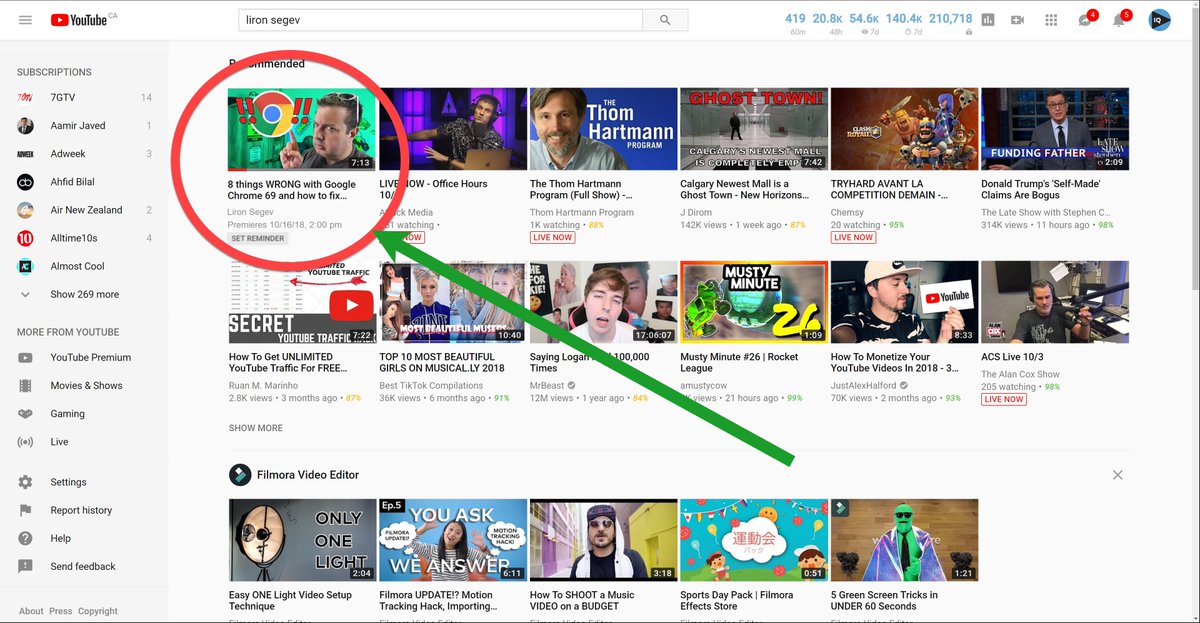Open 5 Green Screen Tricks thumbnail
Screen dimensions: 1200x623
(x=904, y=541)
